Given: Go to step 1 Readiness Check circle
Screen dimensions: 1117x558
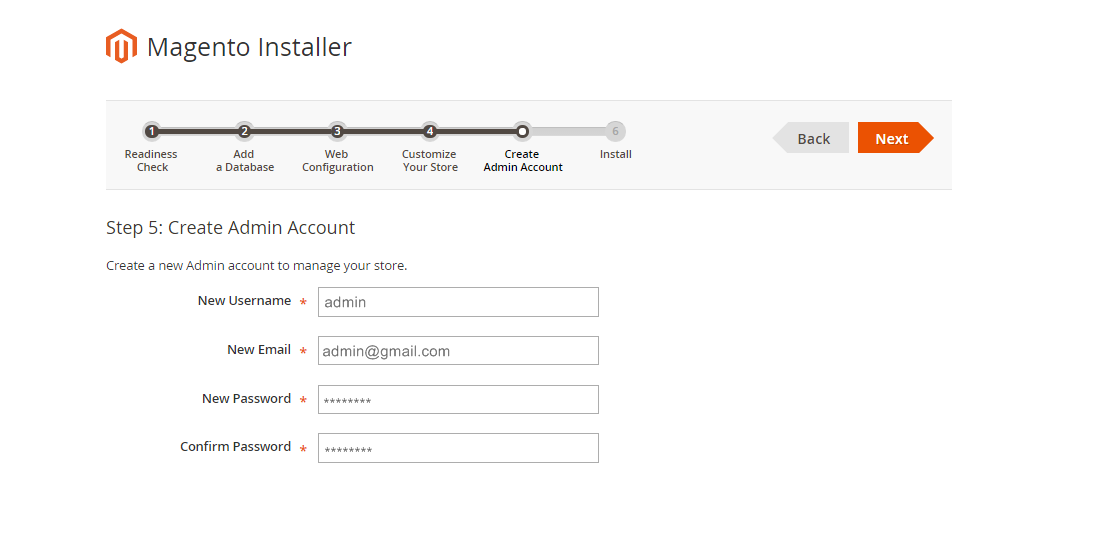Looking at the screenshot, I should pyautogui.click(x=151, y=131).
